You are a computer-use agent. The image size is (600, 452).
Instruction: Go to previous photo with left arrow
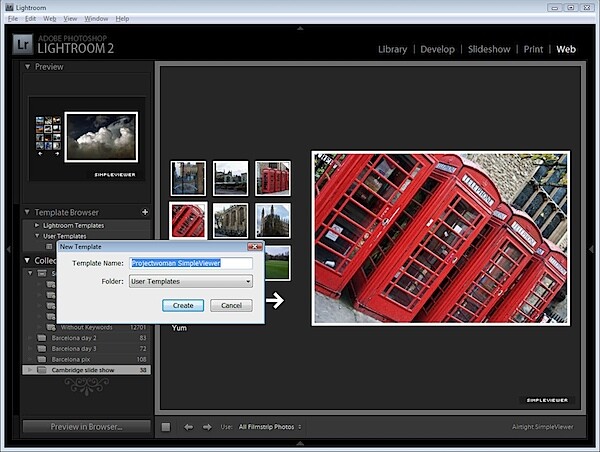(x=188, y=427)
